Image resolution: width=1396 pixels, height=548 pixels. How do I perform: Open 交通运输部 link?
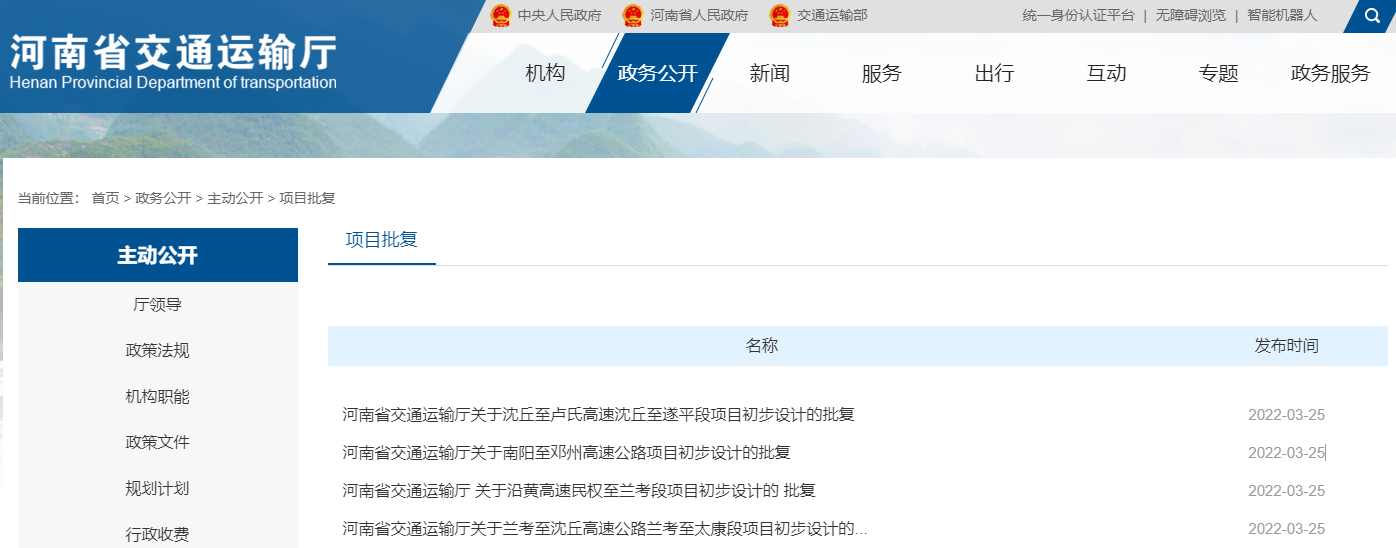point(832,15)
